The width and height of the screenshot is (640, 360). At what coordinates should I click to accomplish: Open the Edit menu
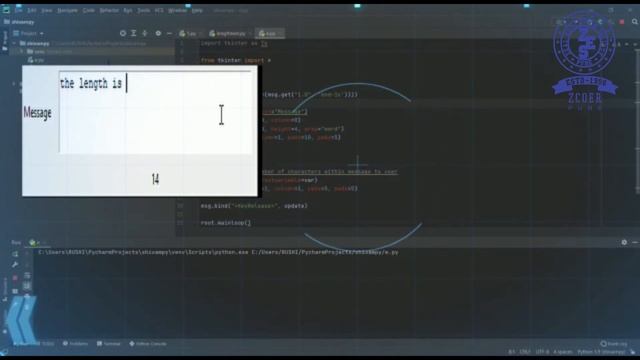[32, 11]
